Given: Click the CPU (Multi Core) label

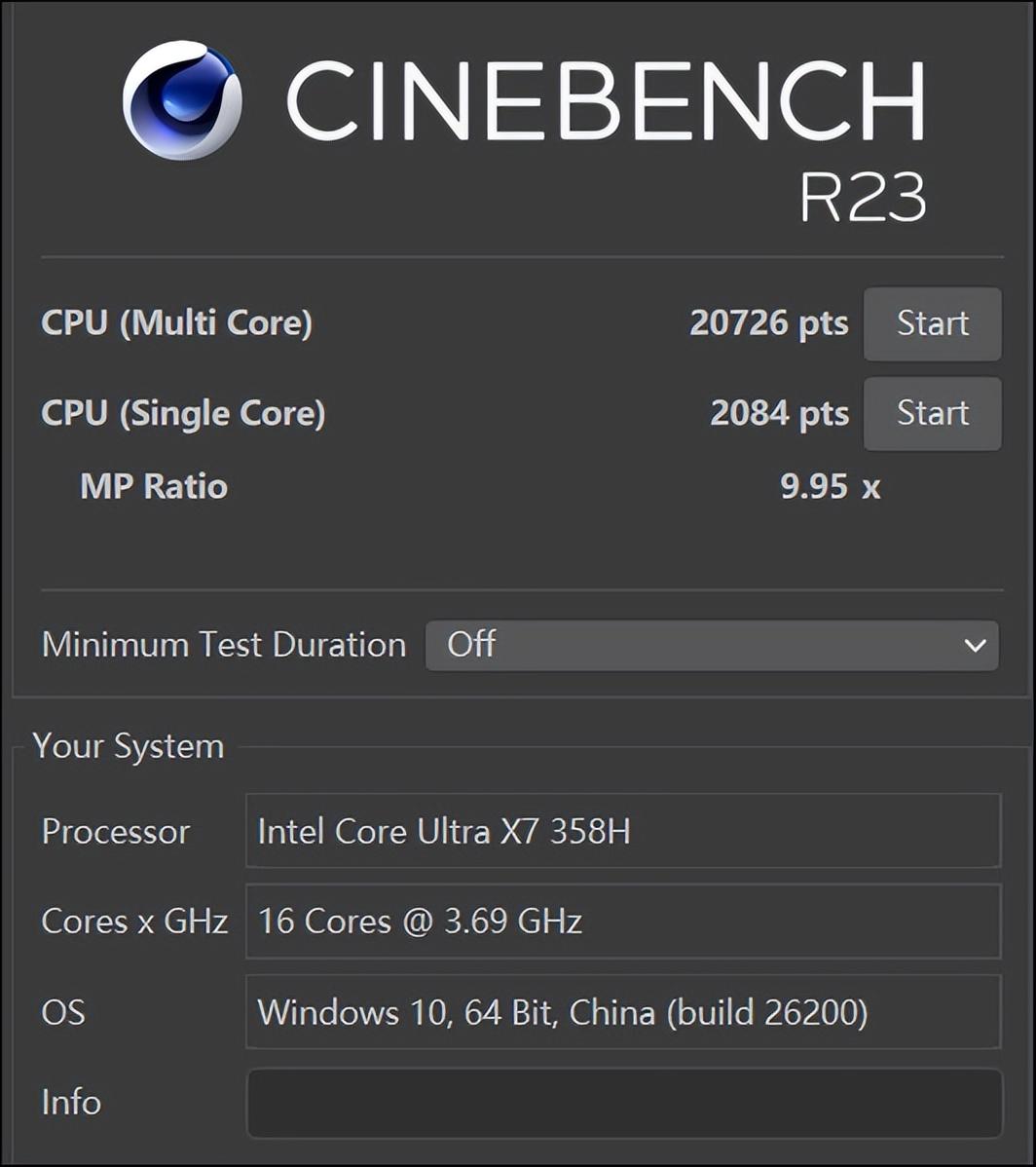Looking at the screenshot, I should 176,323.
